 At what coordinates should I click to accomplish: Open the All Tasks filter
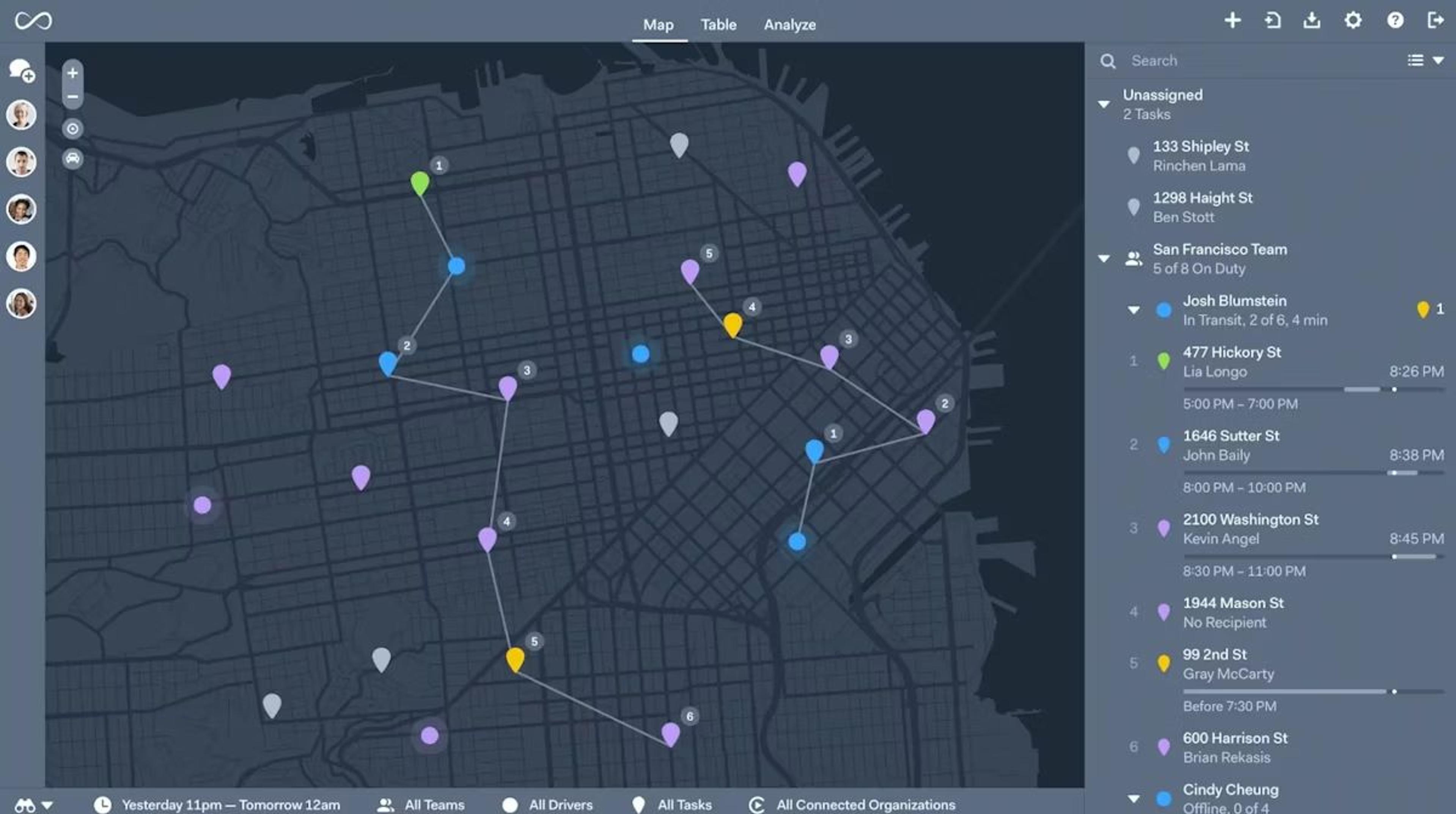pyautogui.click(x=672, y=805)
